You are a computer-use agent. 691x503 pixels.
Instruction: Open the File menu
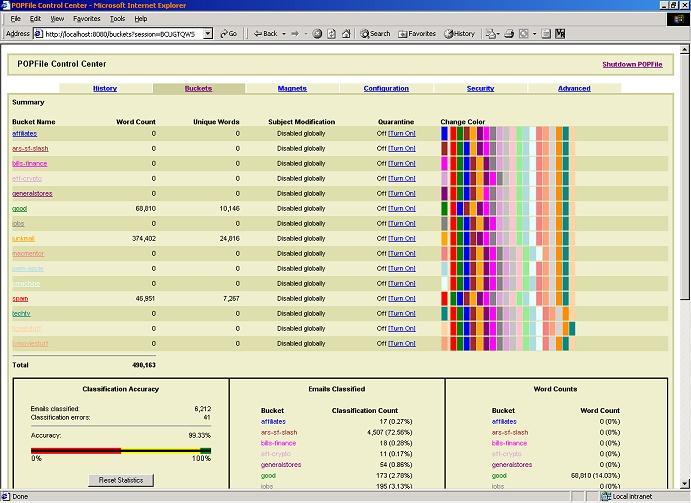[15, 19]
